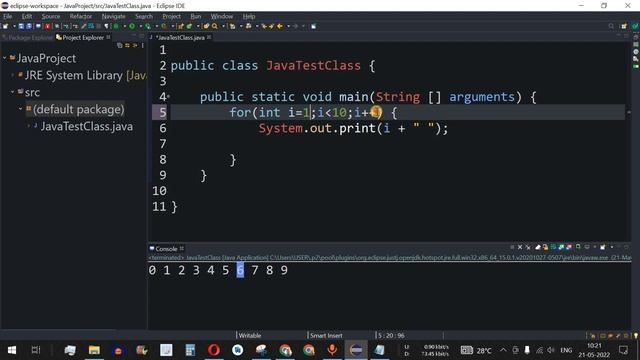Click the Smart Insert status bar entry
Viewport: 640px width, 360px height.
pyautogui.click(x=326, y=336)
